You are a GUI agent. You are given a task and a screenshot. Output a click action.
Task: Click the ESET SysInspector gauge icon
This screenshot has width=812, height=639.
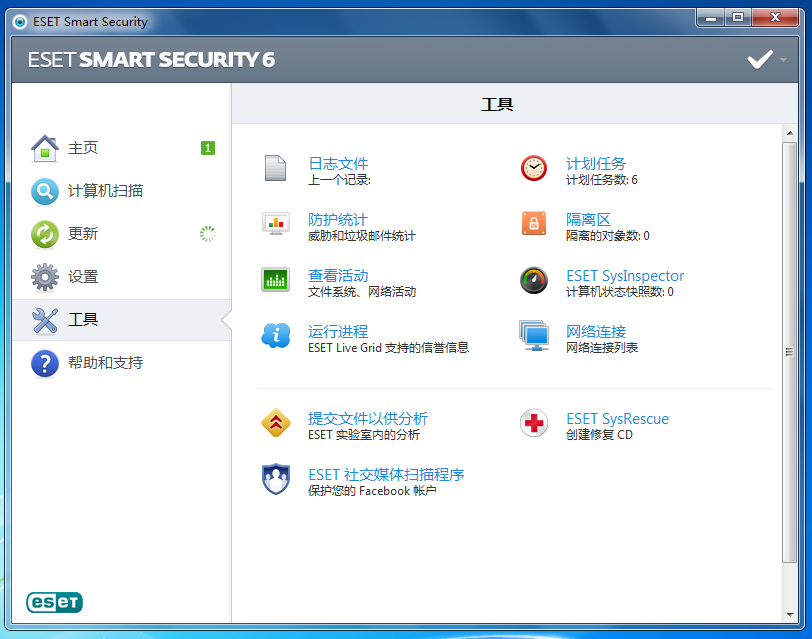coord(534,280)
